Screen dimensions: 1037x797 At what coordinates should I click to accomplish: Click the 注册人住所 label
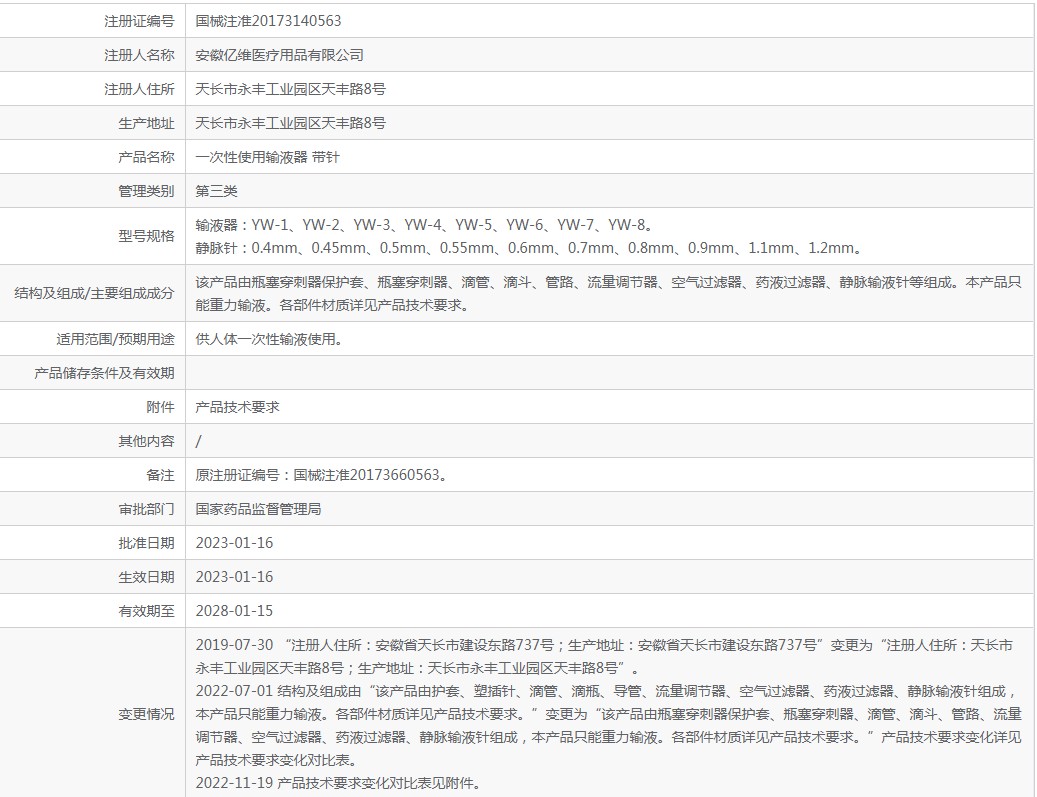139,89
